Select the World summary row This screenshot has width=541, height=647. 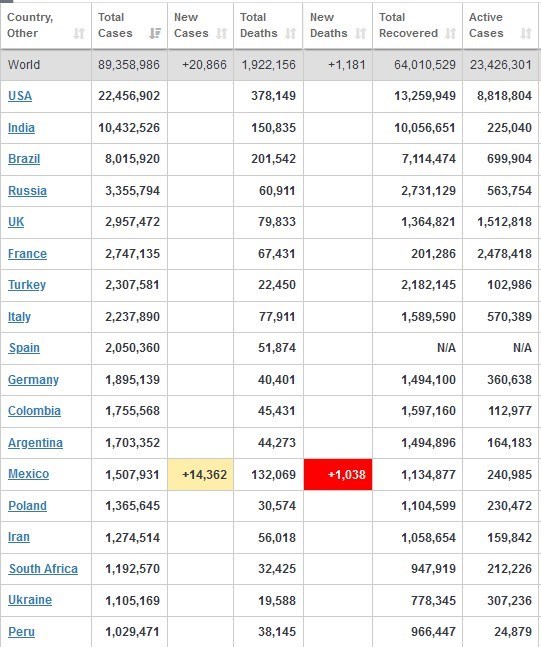269,65
